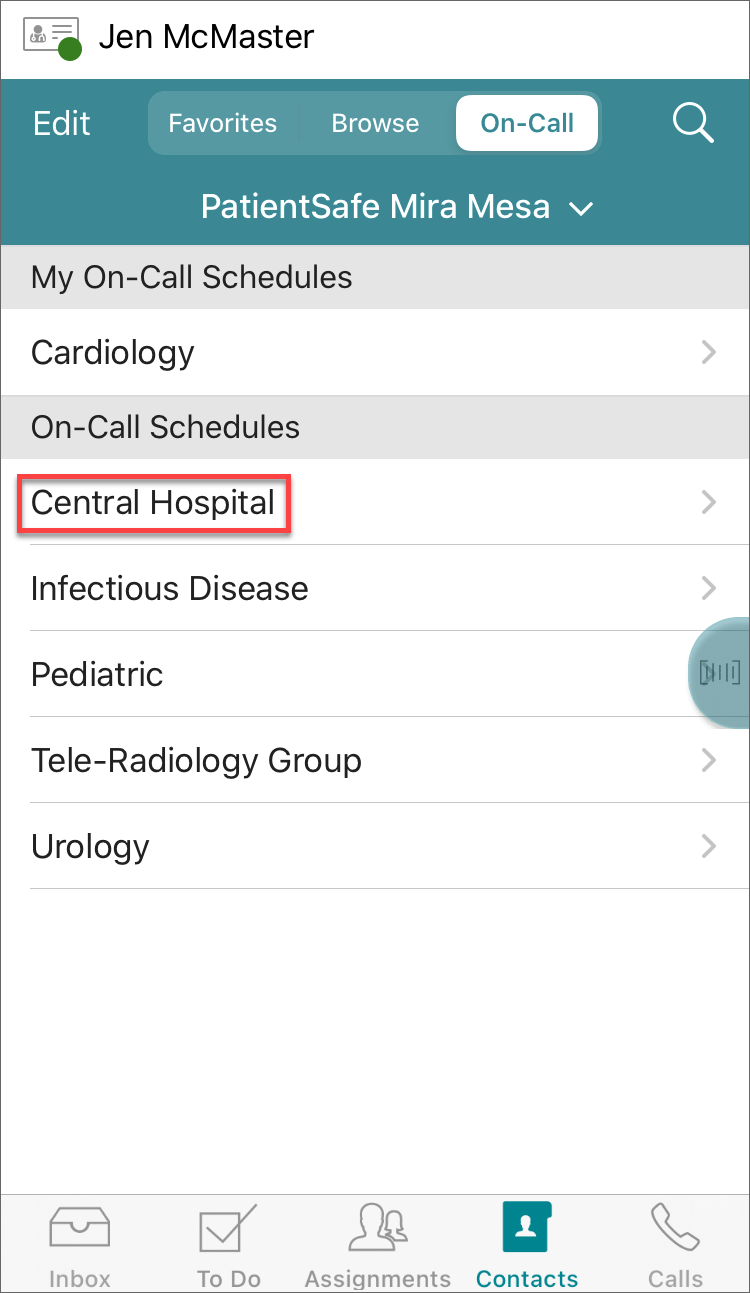Select the Pediatric on-call schedule
The height and width of the screenshot is (1293, 750).
click(97, 674)
